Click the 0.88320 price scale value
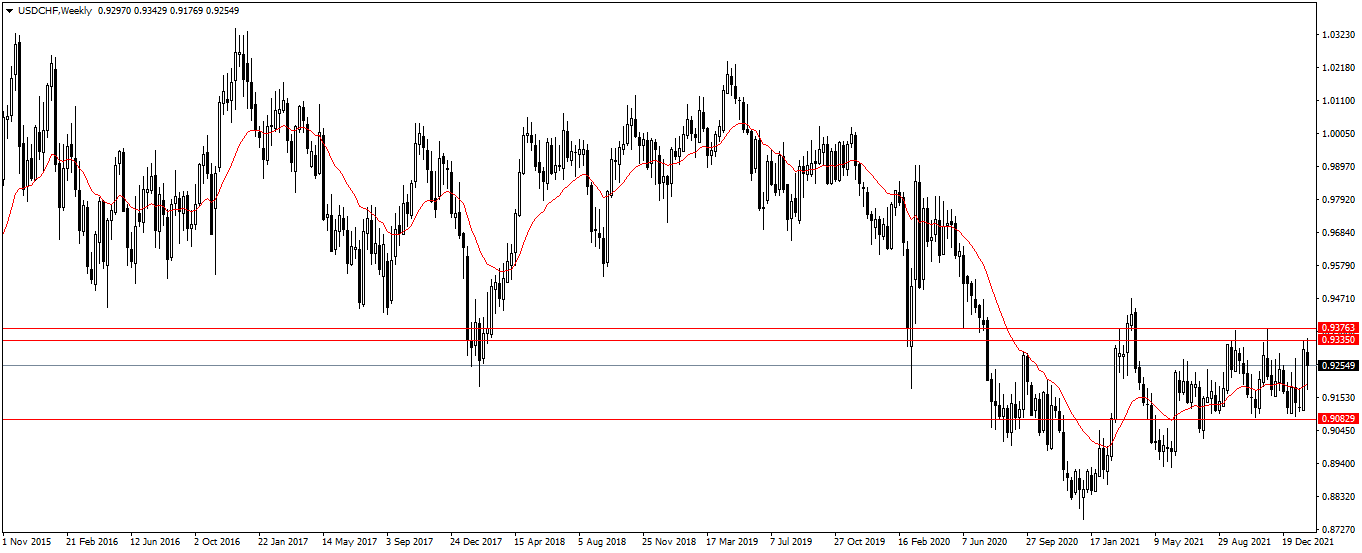This screenshot has height=553, width=1362. pyautogui.click(x=1338, y=497)
